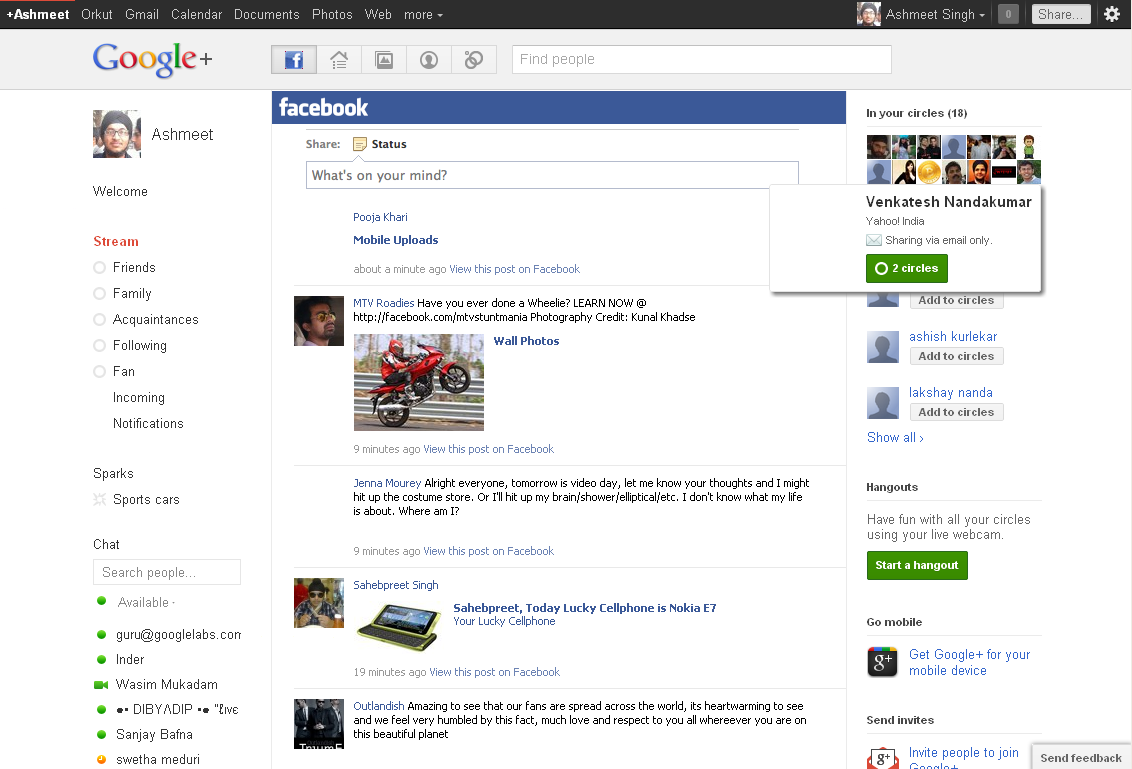Open the Profile toolbar icon
1132x769 pixels.
click(x=429, y=60)
